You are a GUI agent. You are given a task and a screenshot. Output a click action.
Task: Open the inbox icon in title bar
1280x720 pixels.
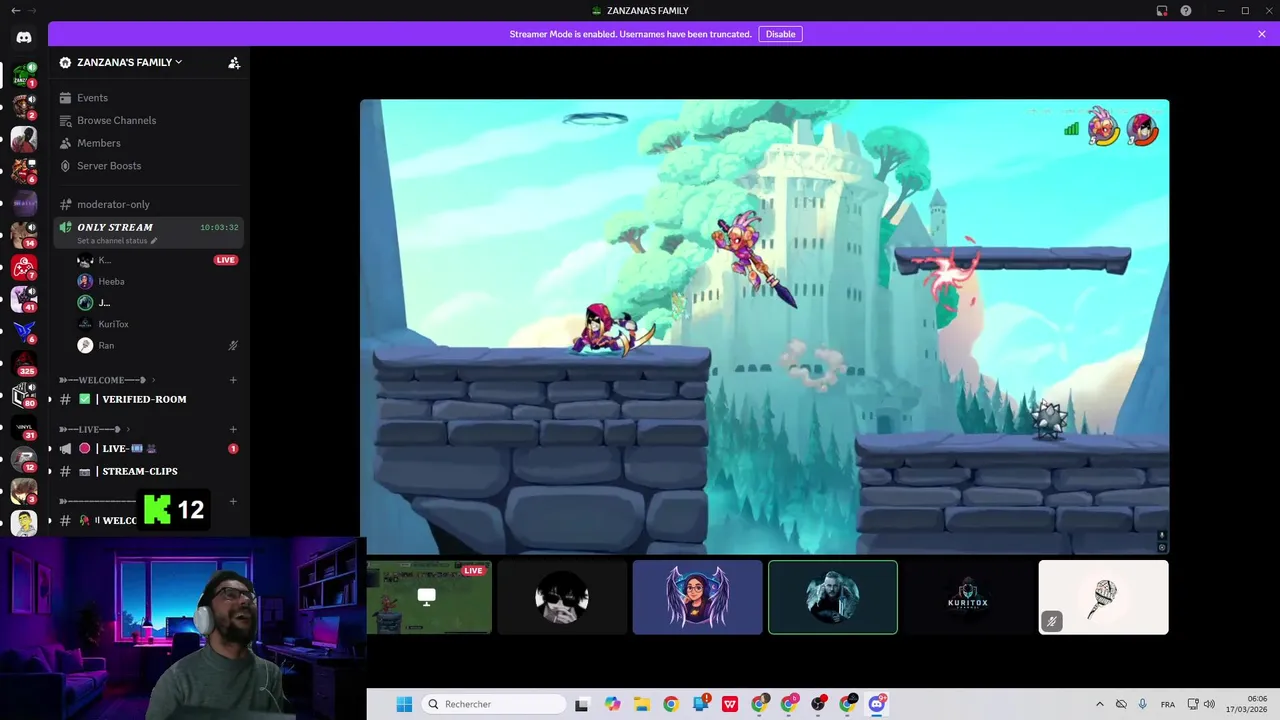1162,11
